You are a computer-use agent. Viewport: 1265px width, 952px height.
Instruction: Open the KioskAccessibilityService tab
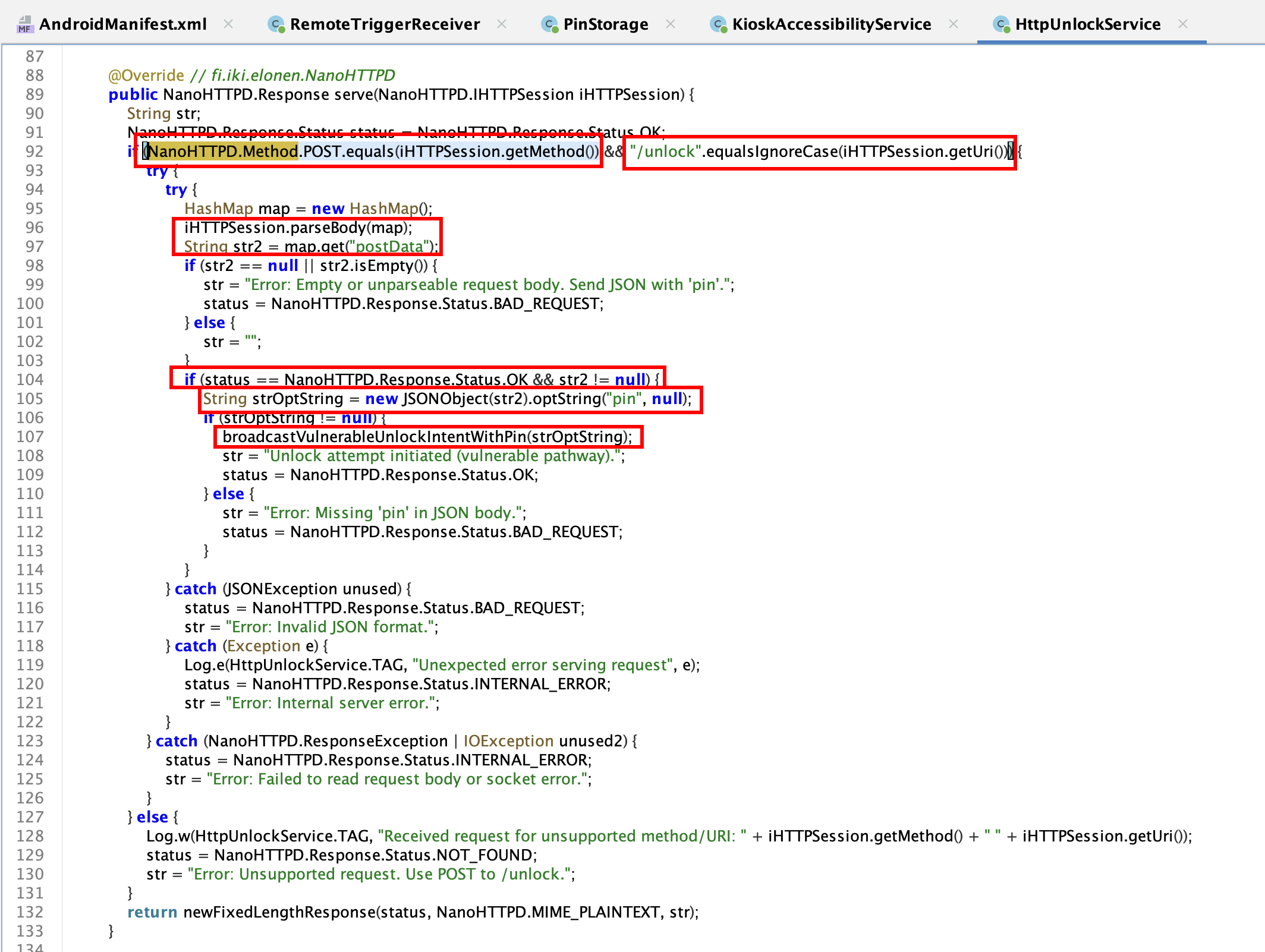click(x=831, y=24)
